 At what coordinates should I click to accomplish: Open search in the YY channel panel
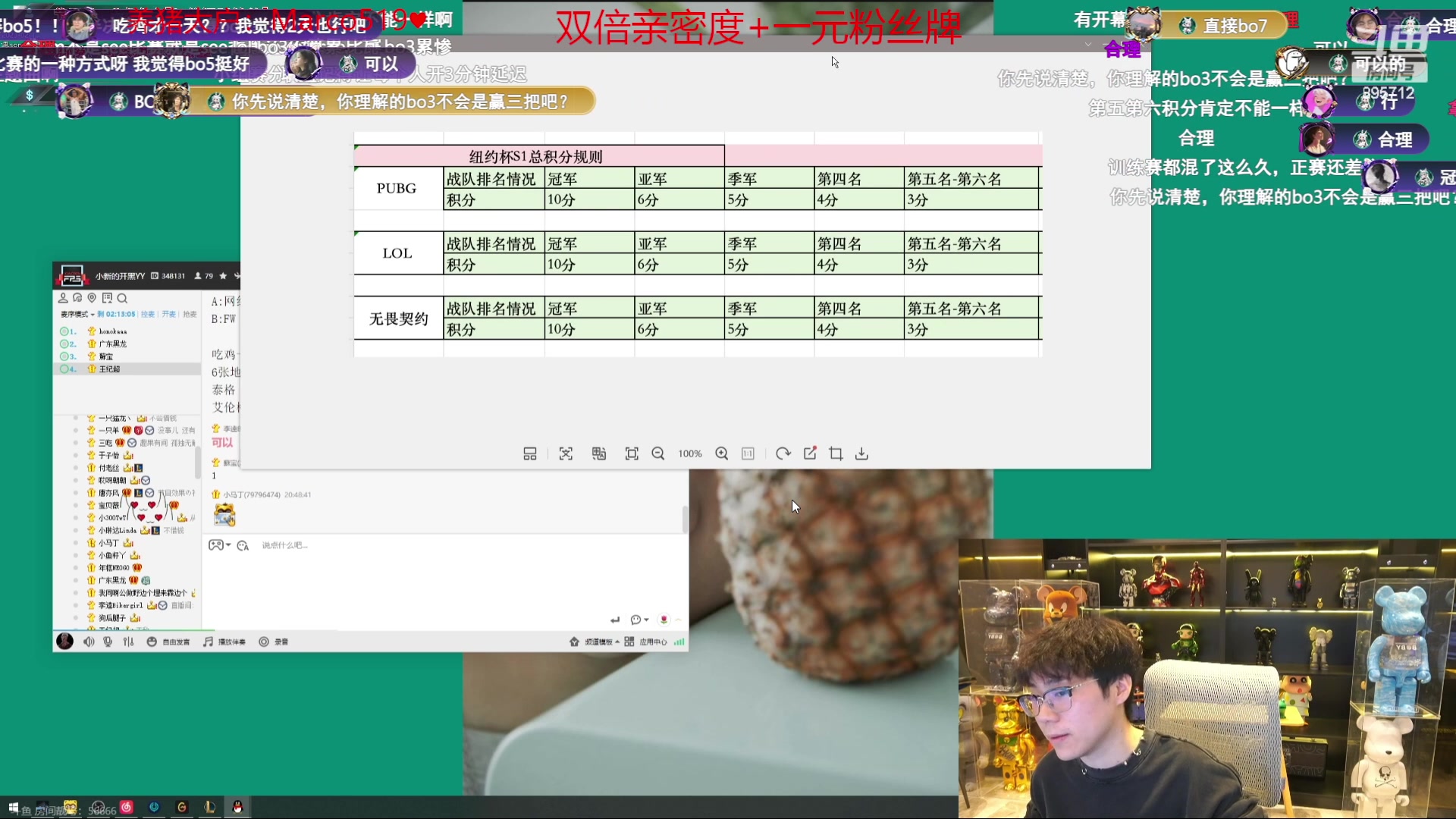pos(122,299)
